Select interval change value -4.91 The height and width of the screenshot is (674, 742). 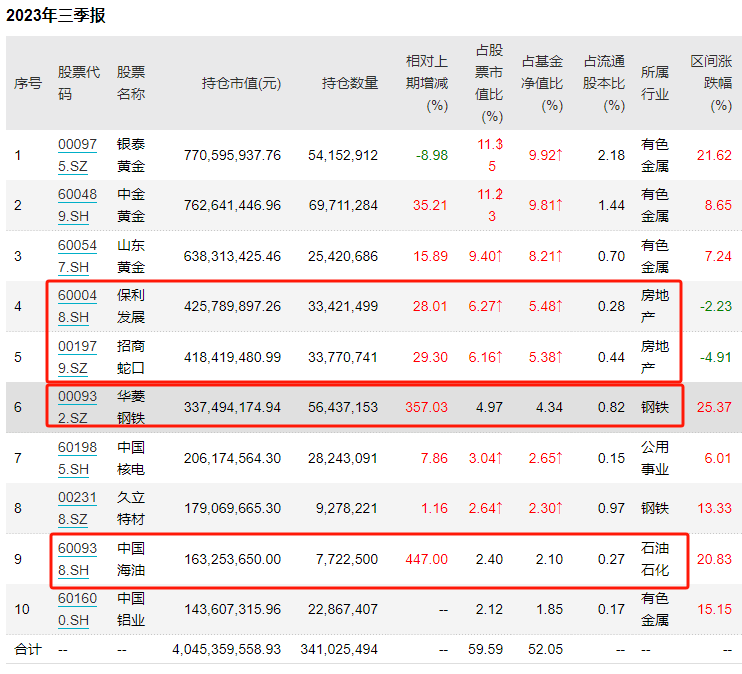click(716, 357)
